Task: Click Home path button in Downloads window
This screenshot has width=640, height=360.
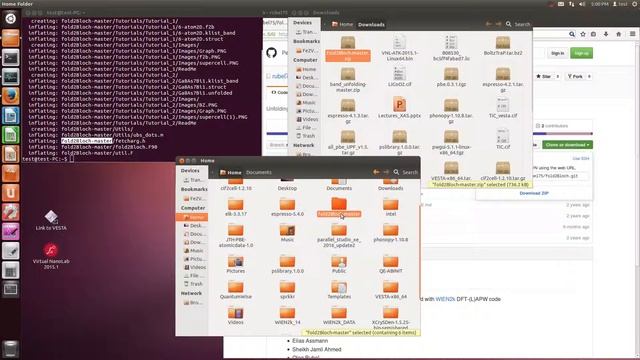Action: coord(342,24)
